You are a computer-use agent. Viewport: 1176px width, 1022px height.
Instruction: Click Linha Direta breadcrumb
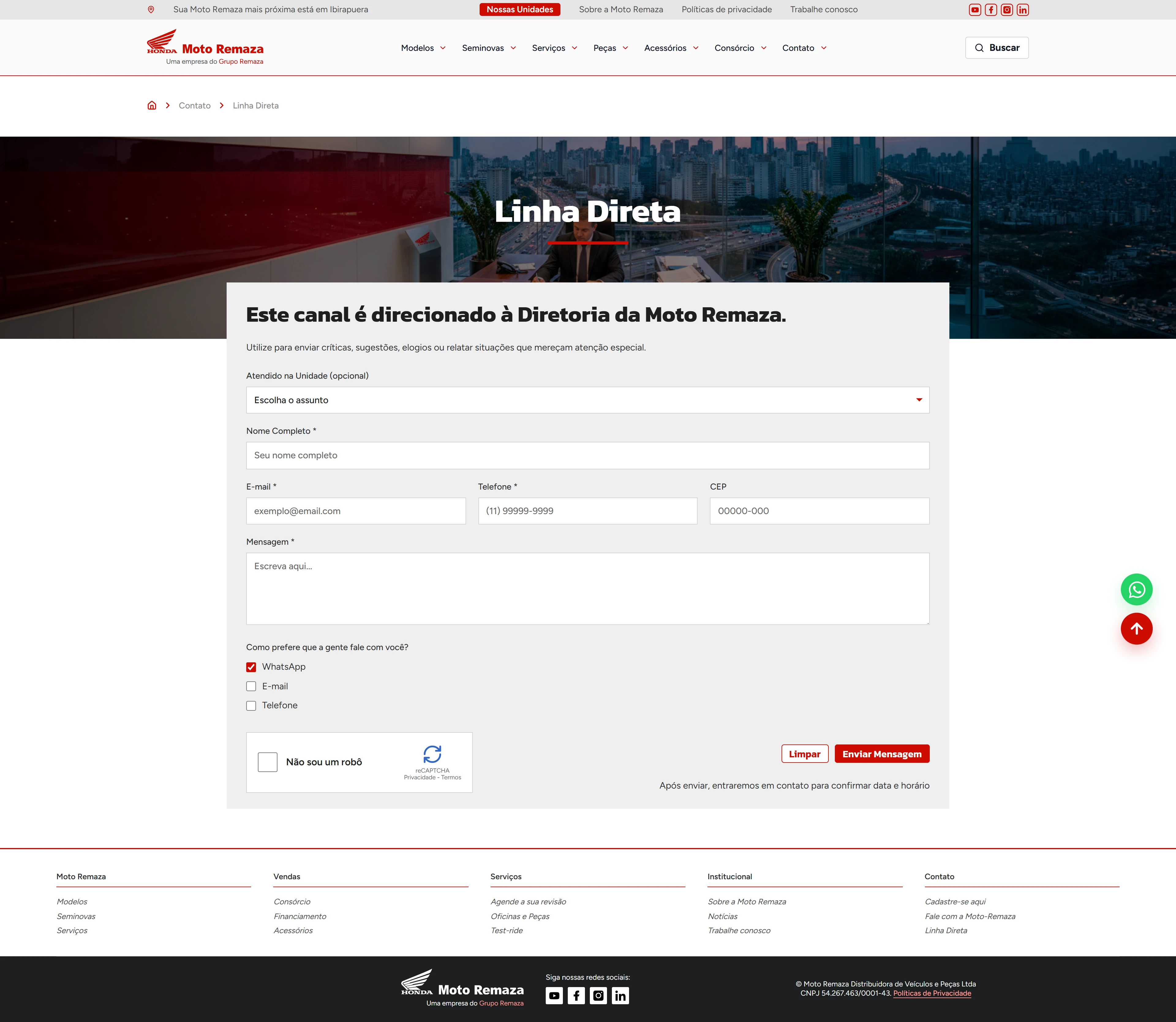click(x=255, y=105)
